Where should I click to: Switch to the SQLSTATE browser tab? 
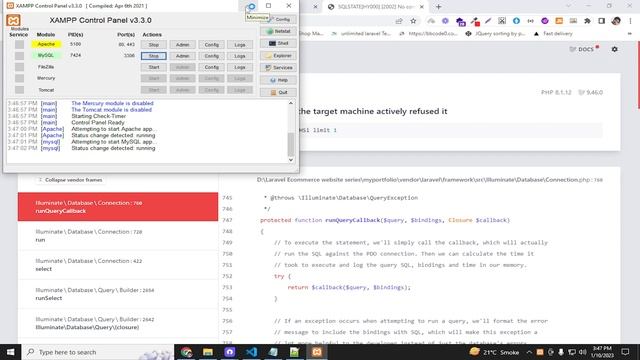pyautogui.click(x=376, y=7)
